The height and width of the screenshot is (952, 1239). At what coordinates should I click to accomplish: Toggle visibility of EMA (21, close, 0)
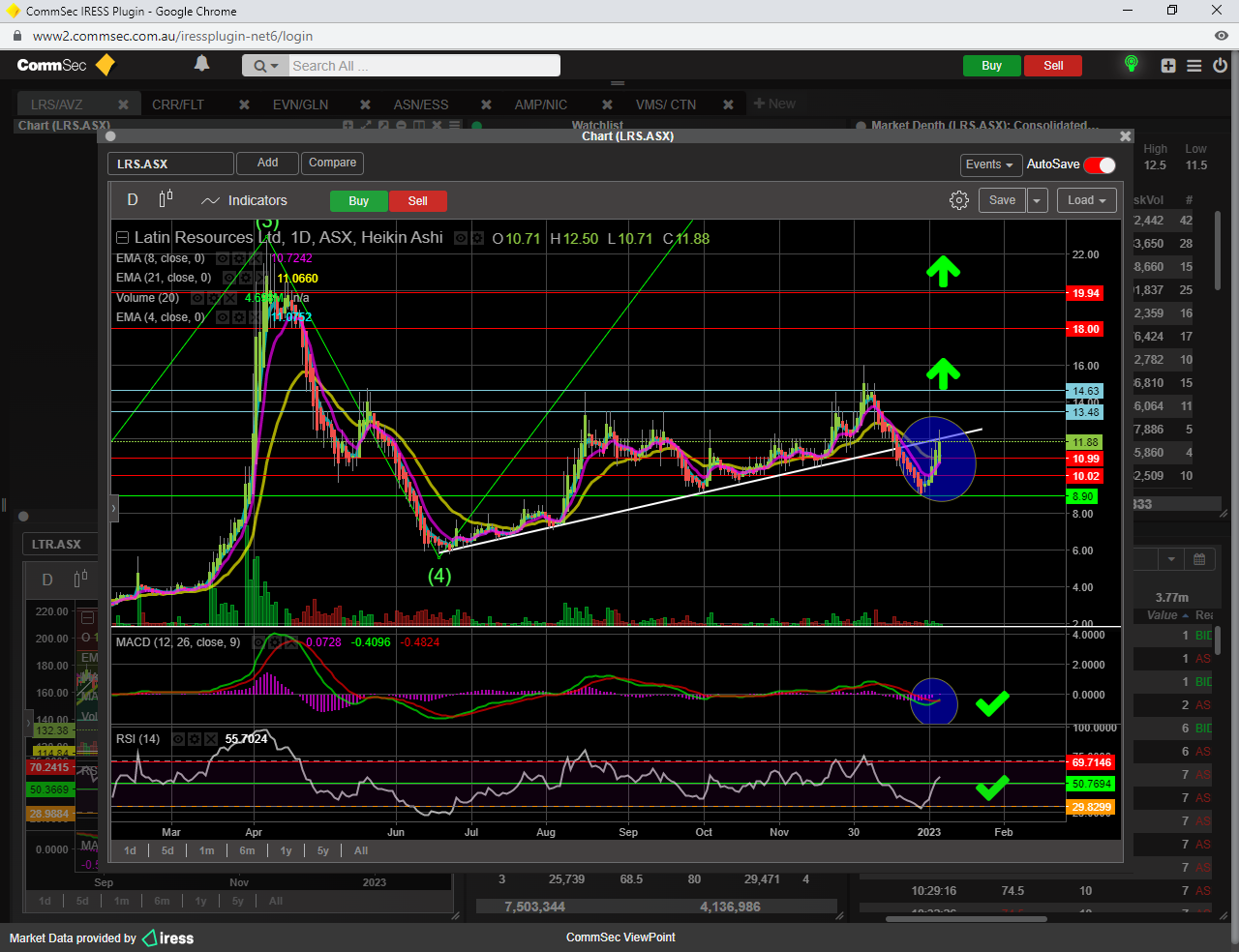click(x=229, y=278)
